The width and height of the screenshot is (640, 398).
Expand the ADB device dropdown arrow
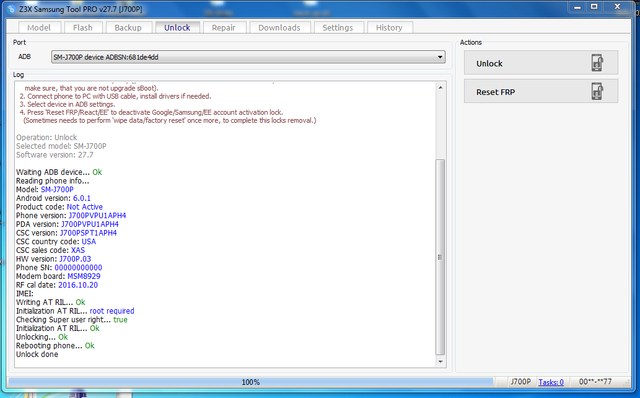click(440, 57)
